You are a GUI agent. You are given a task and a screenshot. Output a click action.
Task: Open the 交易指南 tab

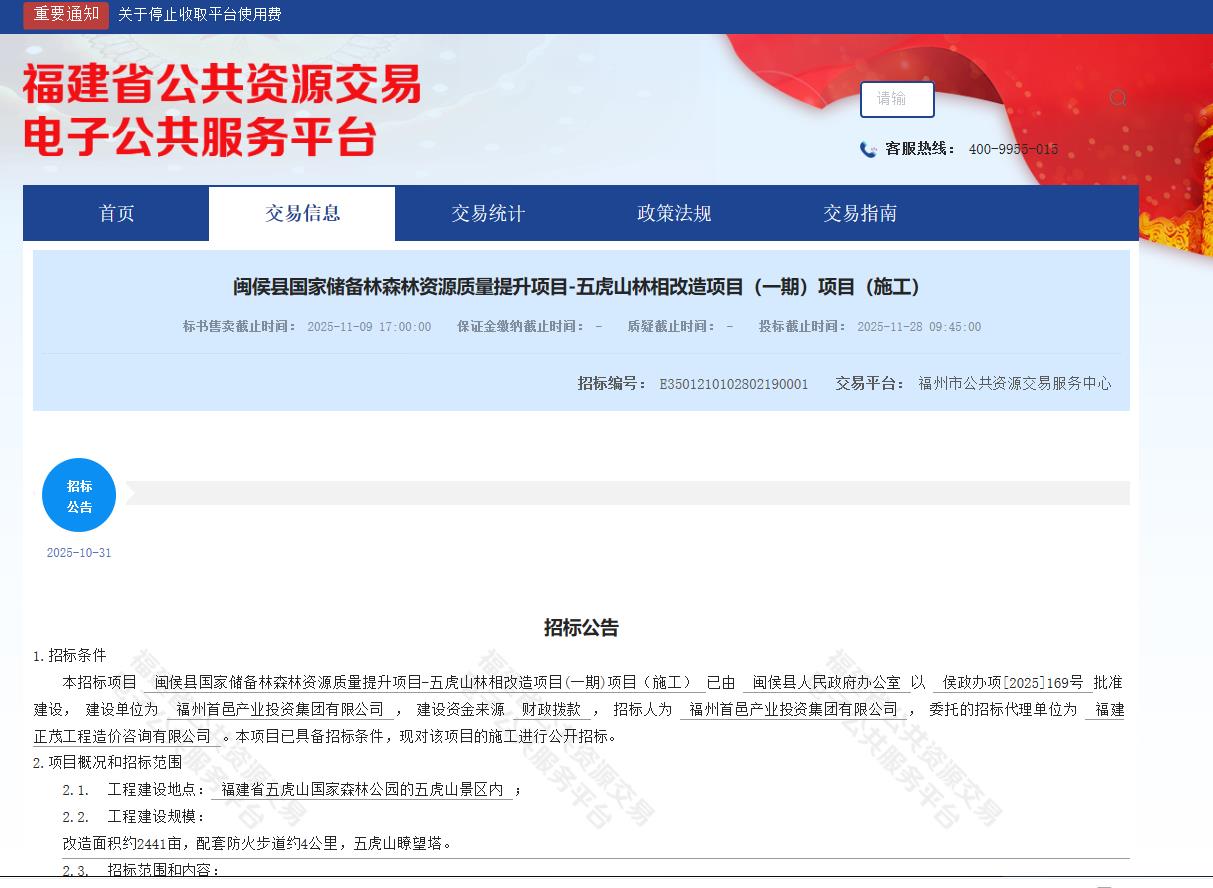tap(860, 213)
